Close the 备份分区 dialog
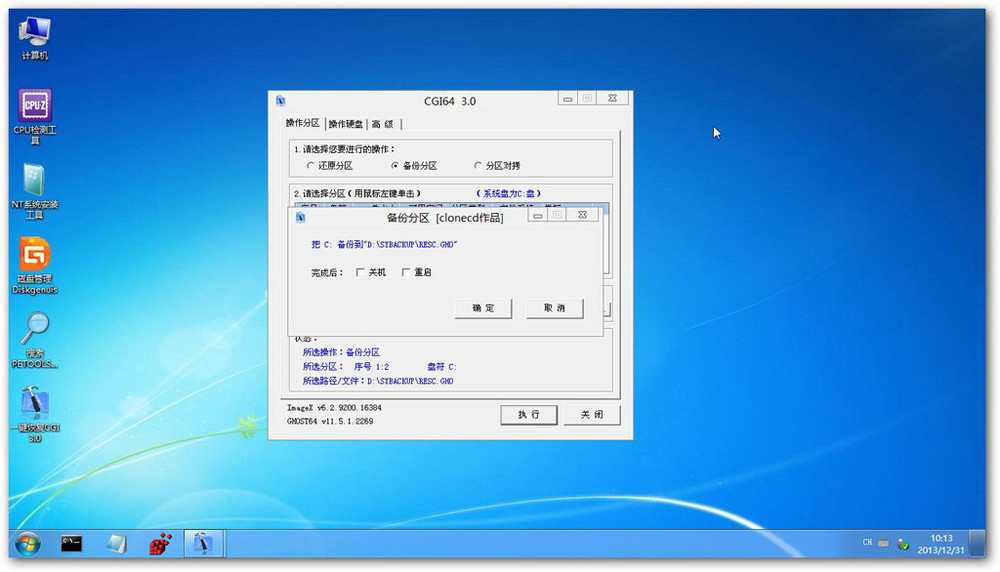 pos(582,215)
